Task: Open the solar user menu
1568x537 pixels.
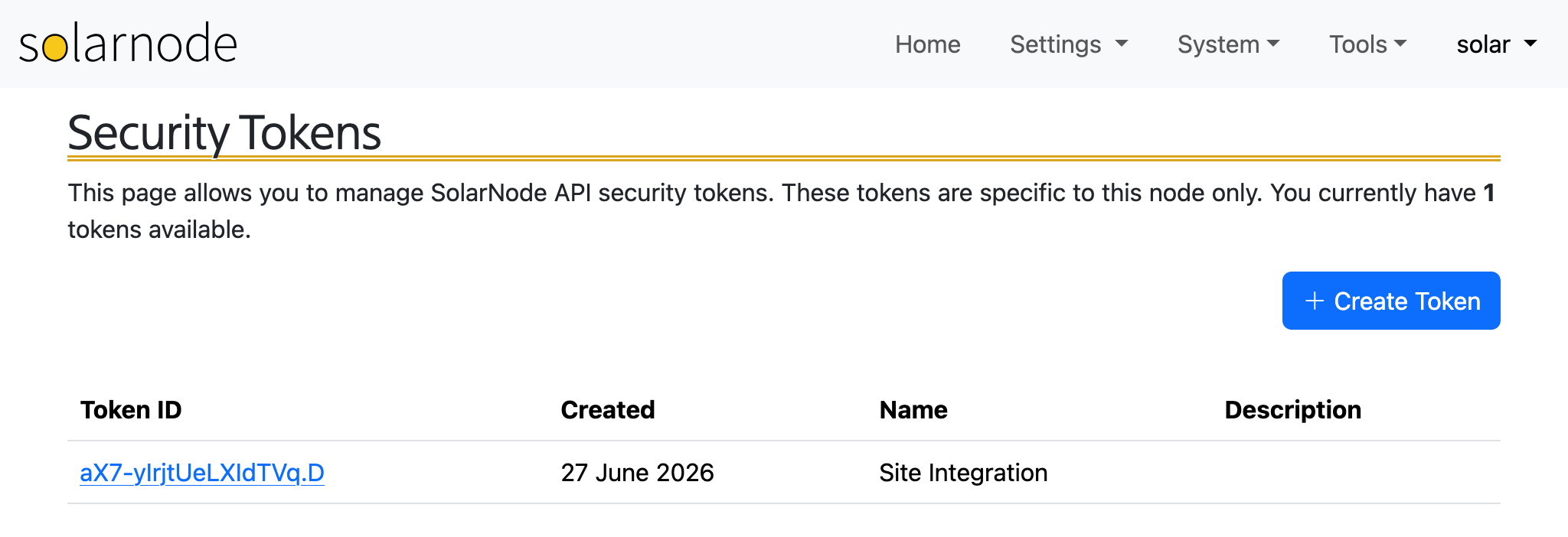Action: pos(1497,44)
